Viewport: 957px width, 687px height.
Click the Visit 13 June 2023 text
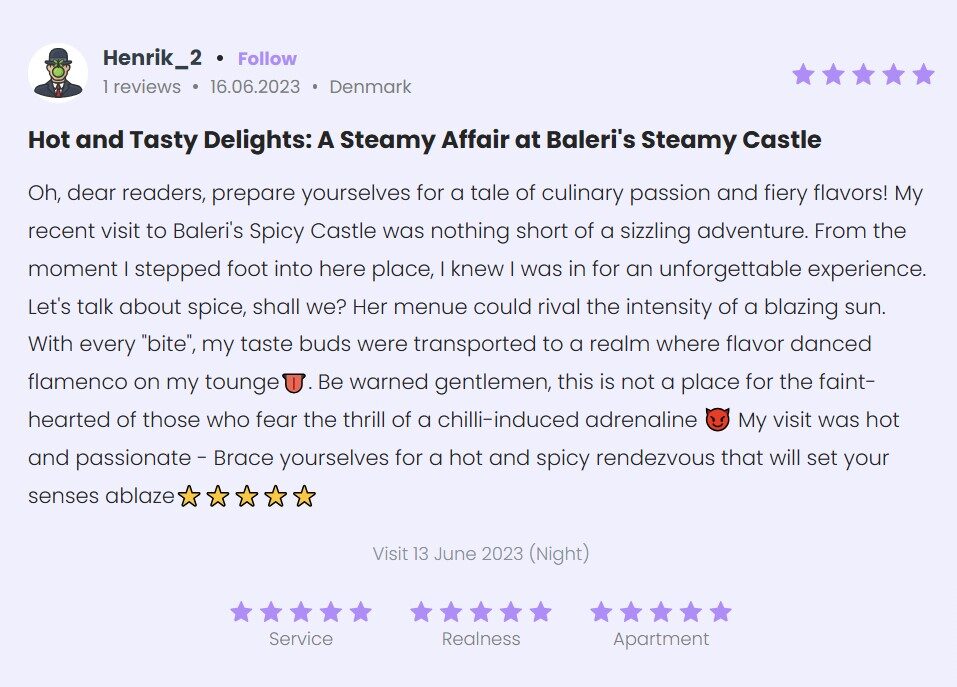point(480,553)
